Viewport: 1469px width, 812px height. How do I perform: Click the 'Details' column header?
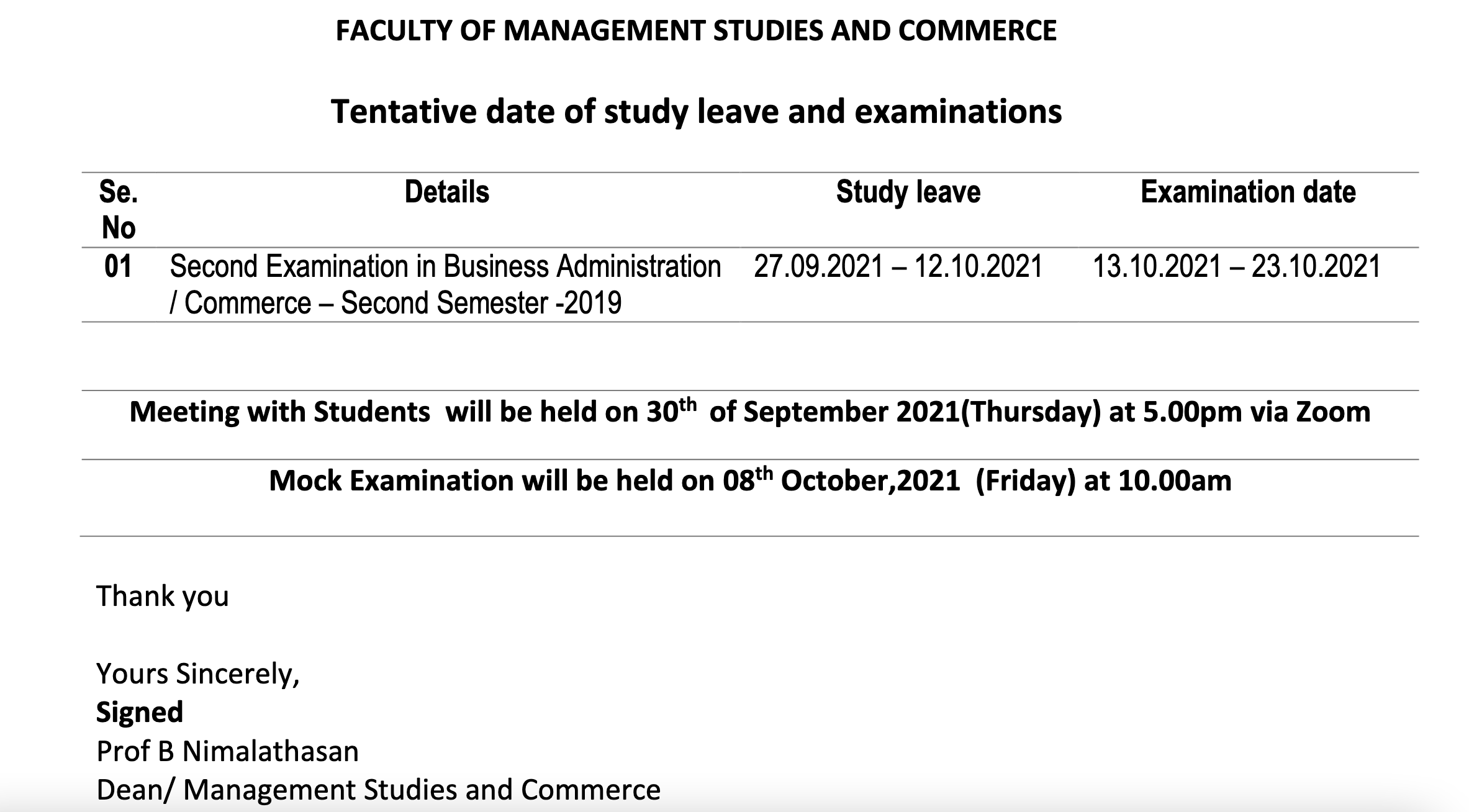click(447, 191)
